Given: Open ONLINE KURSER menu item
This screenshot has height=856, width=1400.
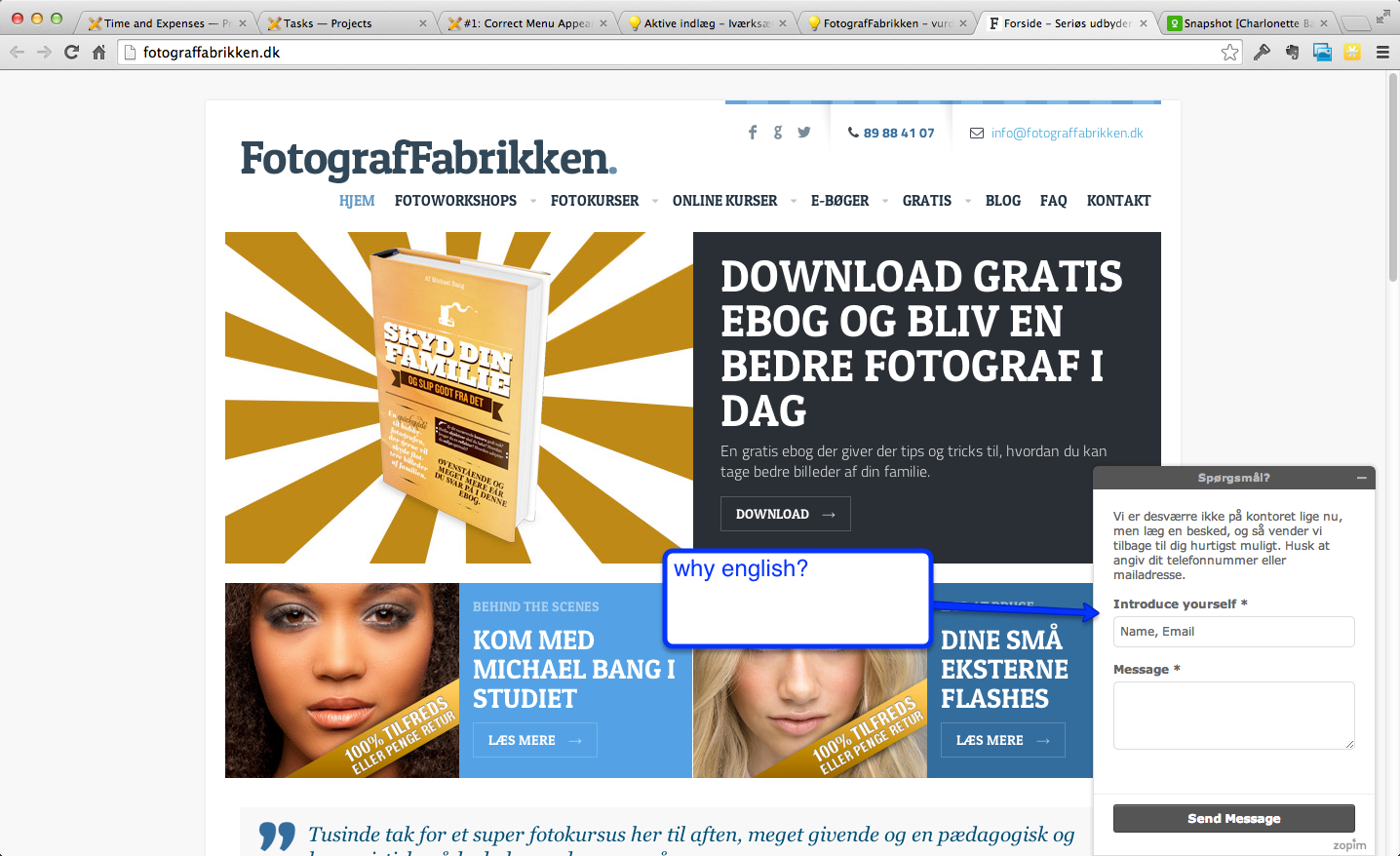Looking at the screenshot, I should point(724,201).
